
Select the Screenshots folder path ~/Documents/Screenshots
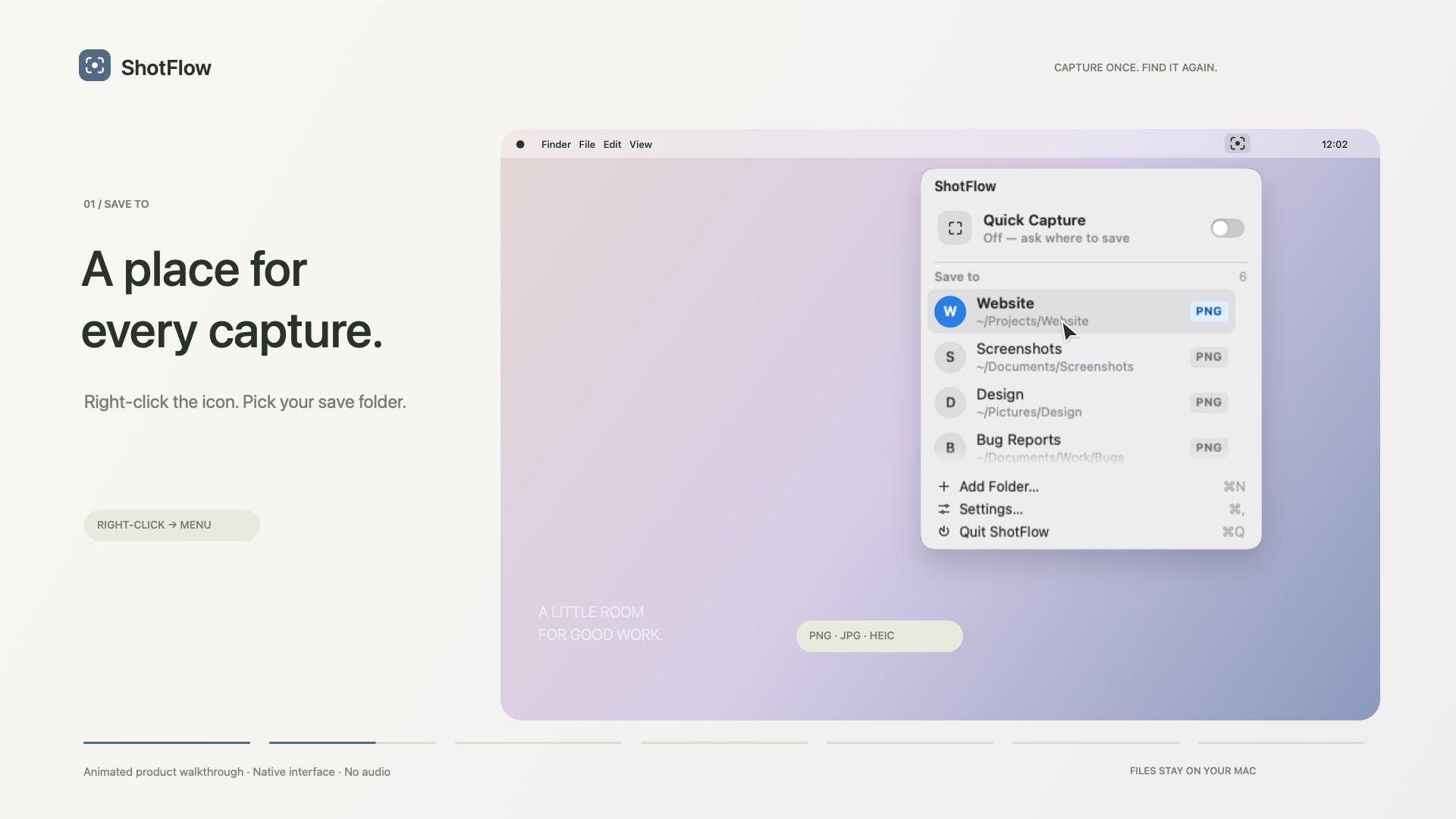click(1055, 367)
